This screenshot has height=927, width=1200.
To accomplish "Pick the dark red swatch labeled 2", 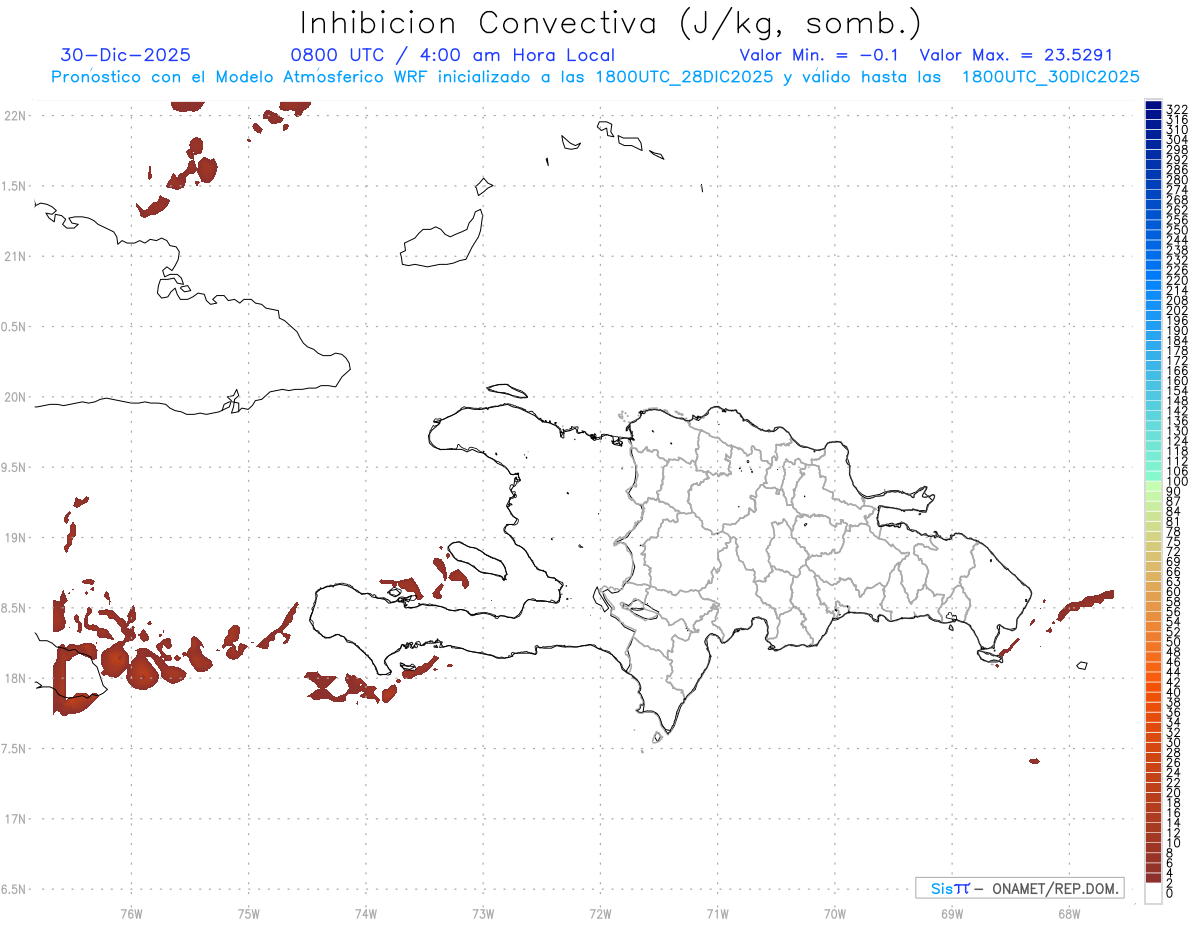I will (x=1153, y=879).
